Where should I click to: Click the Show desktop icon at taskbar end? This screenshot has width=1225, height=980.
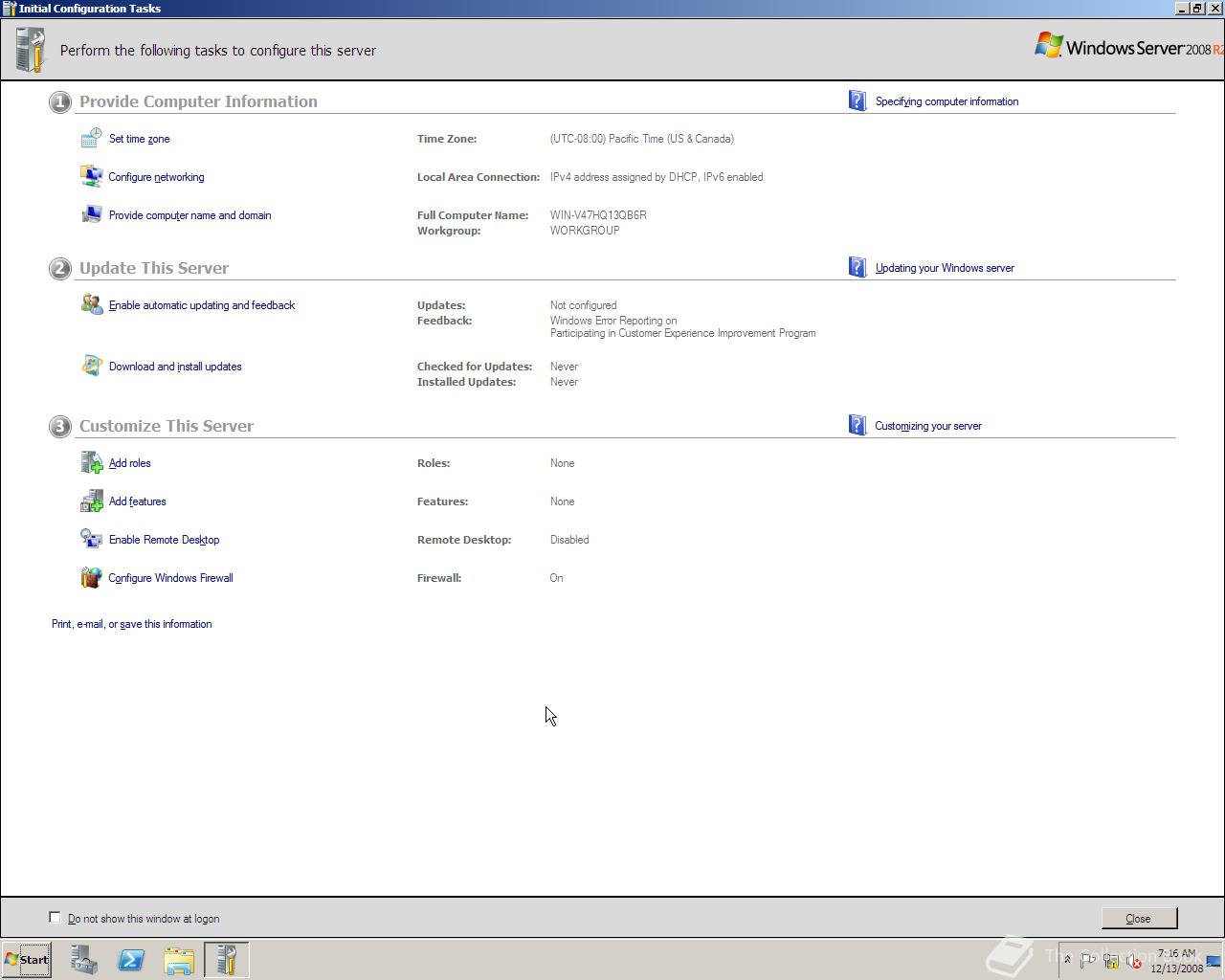tap(1214, 961)
